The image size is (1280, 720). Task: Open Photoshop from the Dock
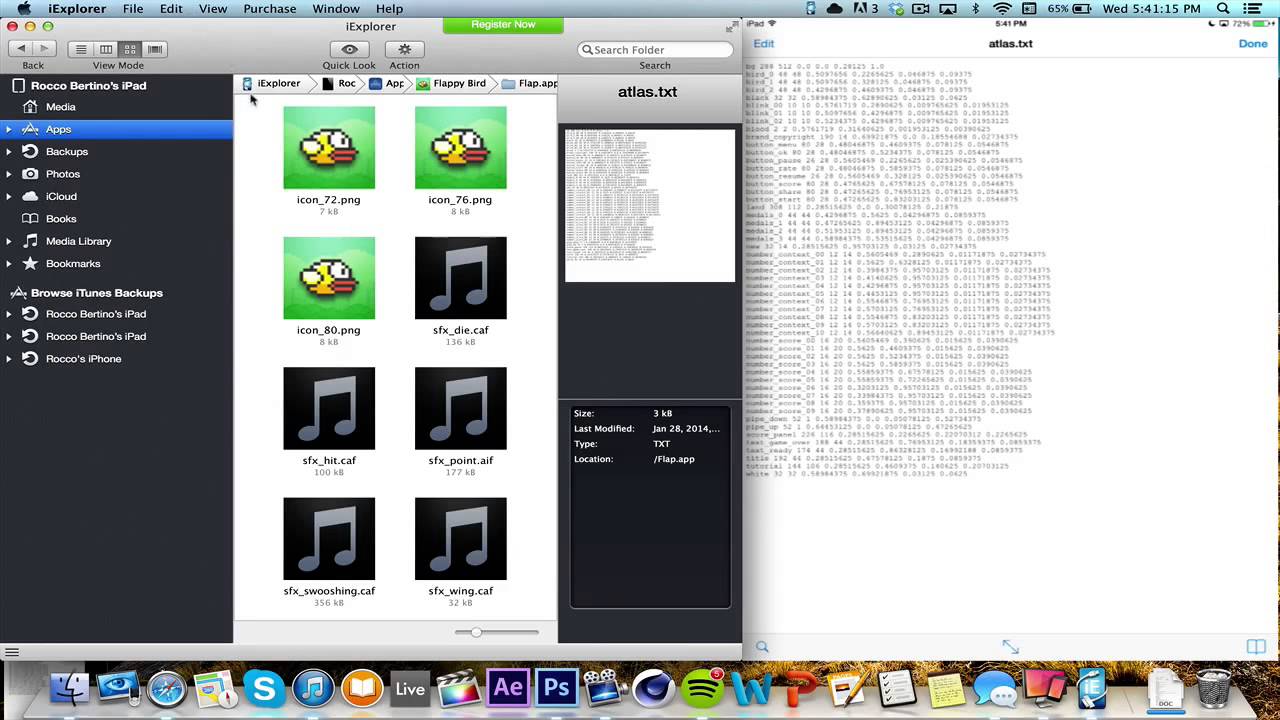point(557,689)
